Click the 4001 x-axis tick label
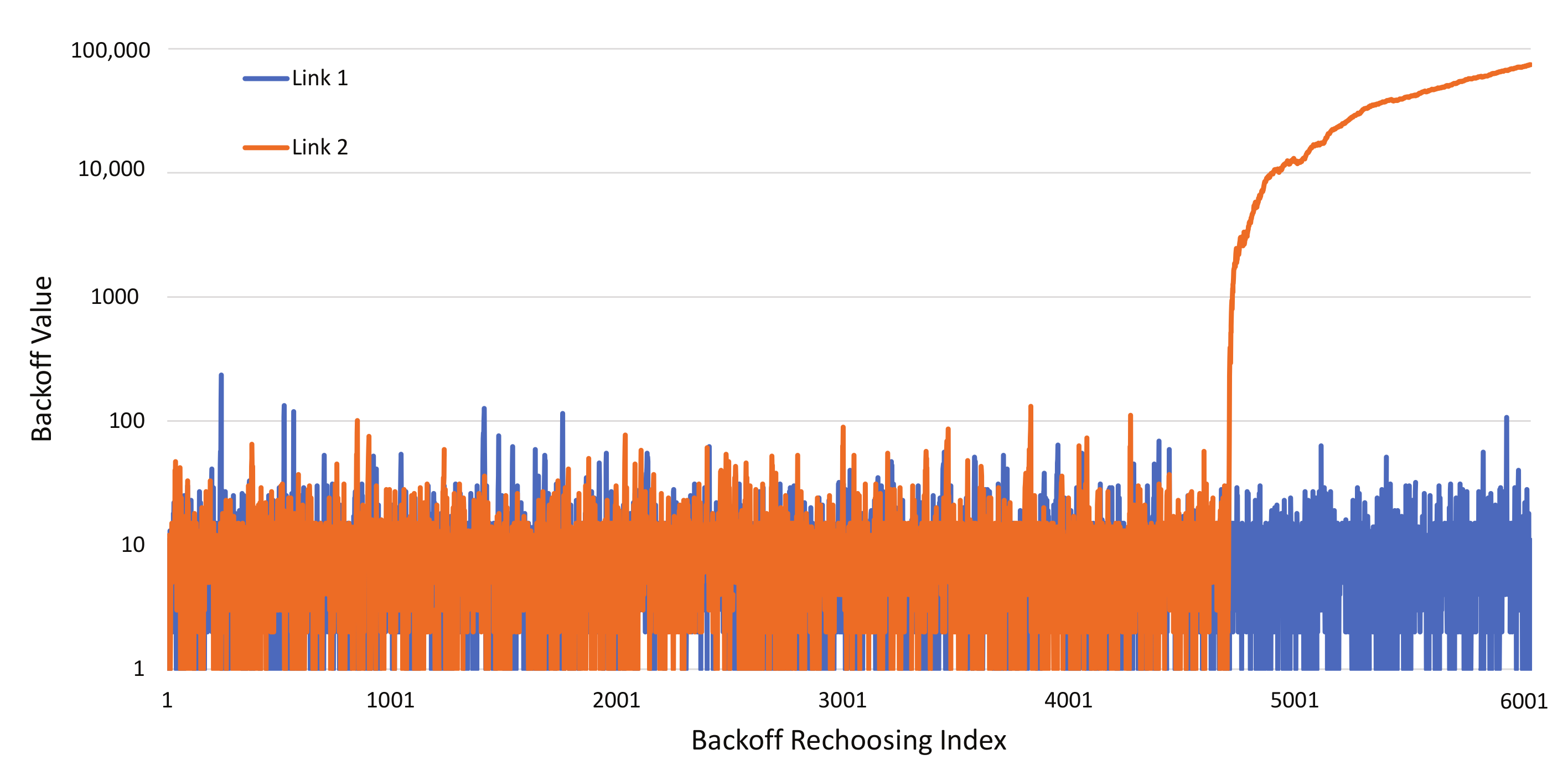Viewport: 1568px width, 770px height. [1068, 701]
